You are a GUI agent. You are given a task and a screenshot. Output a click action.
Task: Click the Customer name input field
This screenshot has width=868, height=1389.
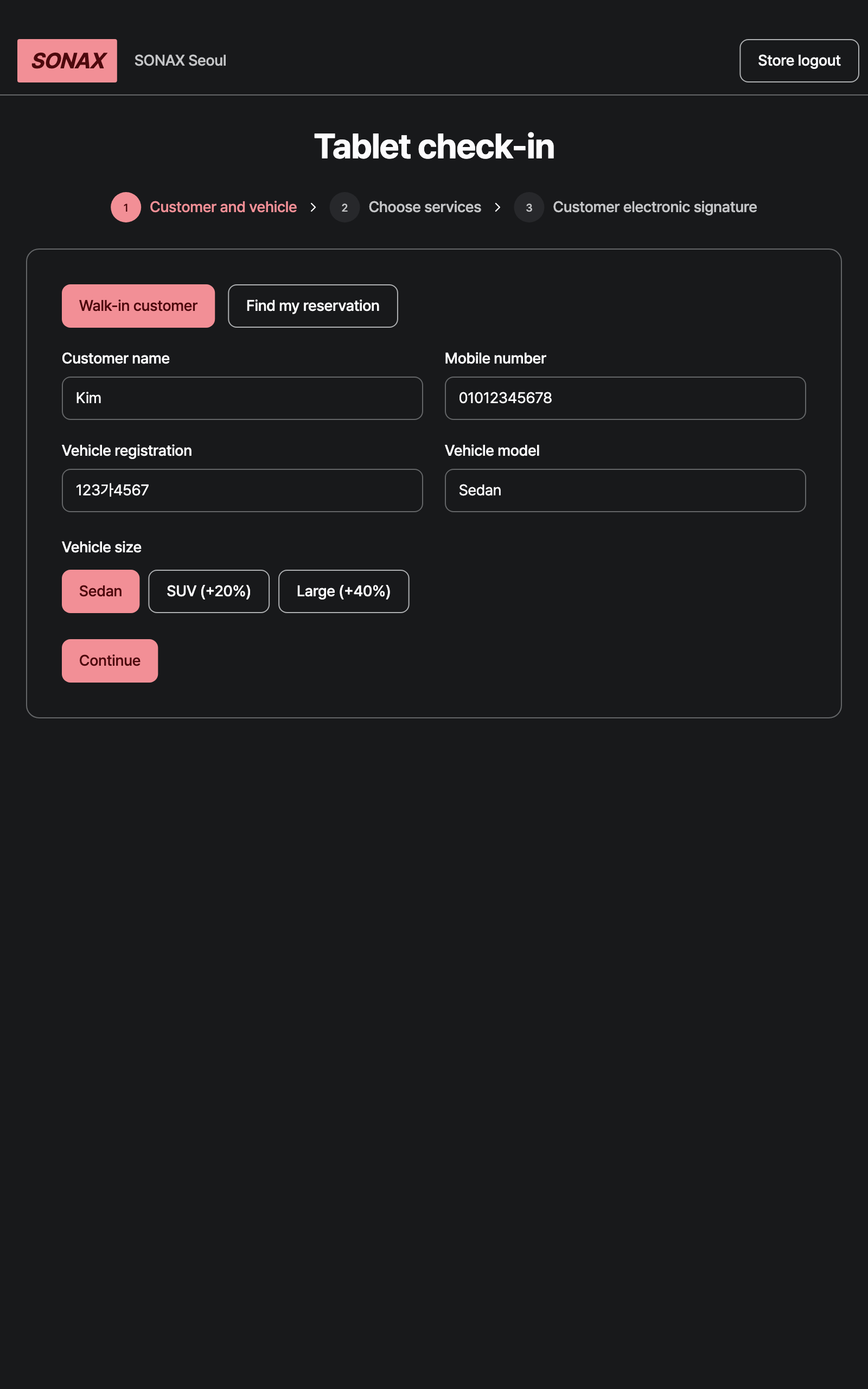242,398
